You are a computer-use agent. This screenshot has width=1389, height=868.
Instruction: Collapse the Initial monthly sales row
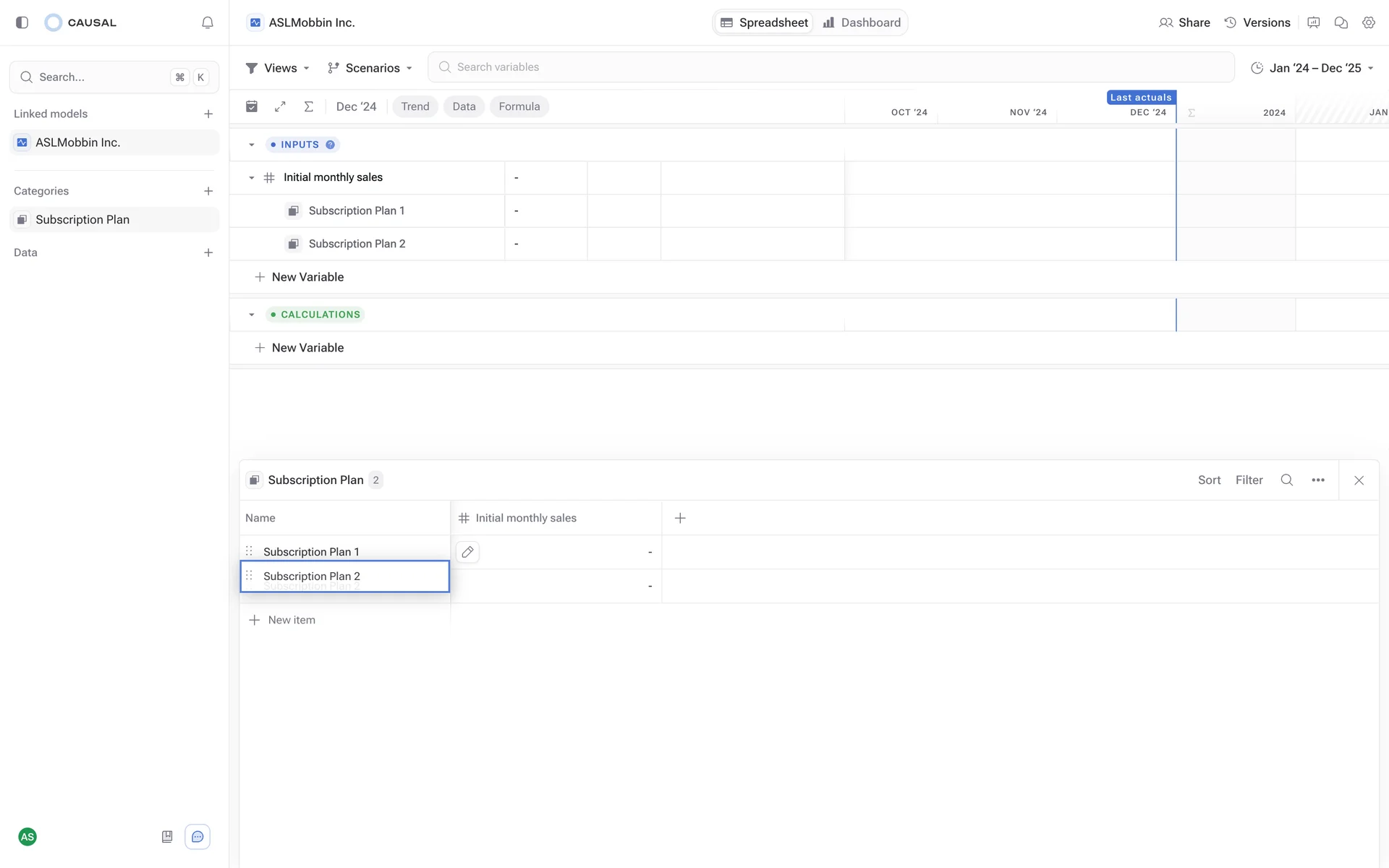click(252, 178)
